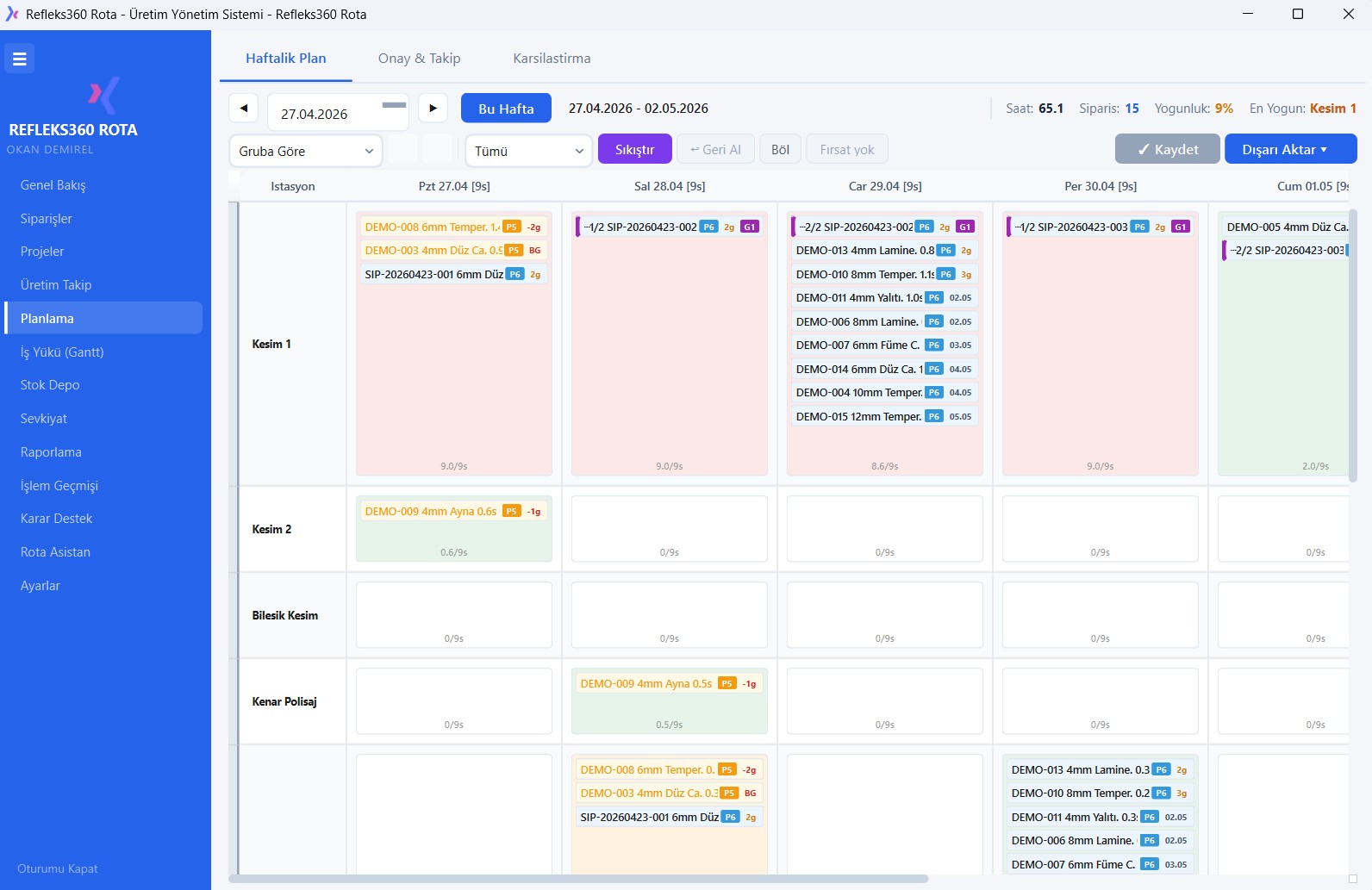Viewport: 1372px width, 890px height.
Task: Open the Karsilastirma tab
Action: (x=552, y=59)
